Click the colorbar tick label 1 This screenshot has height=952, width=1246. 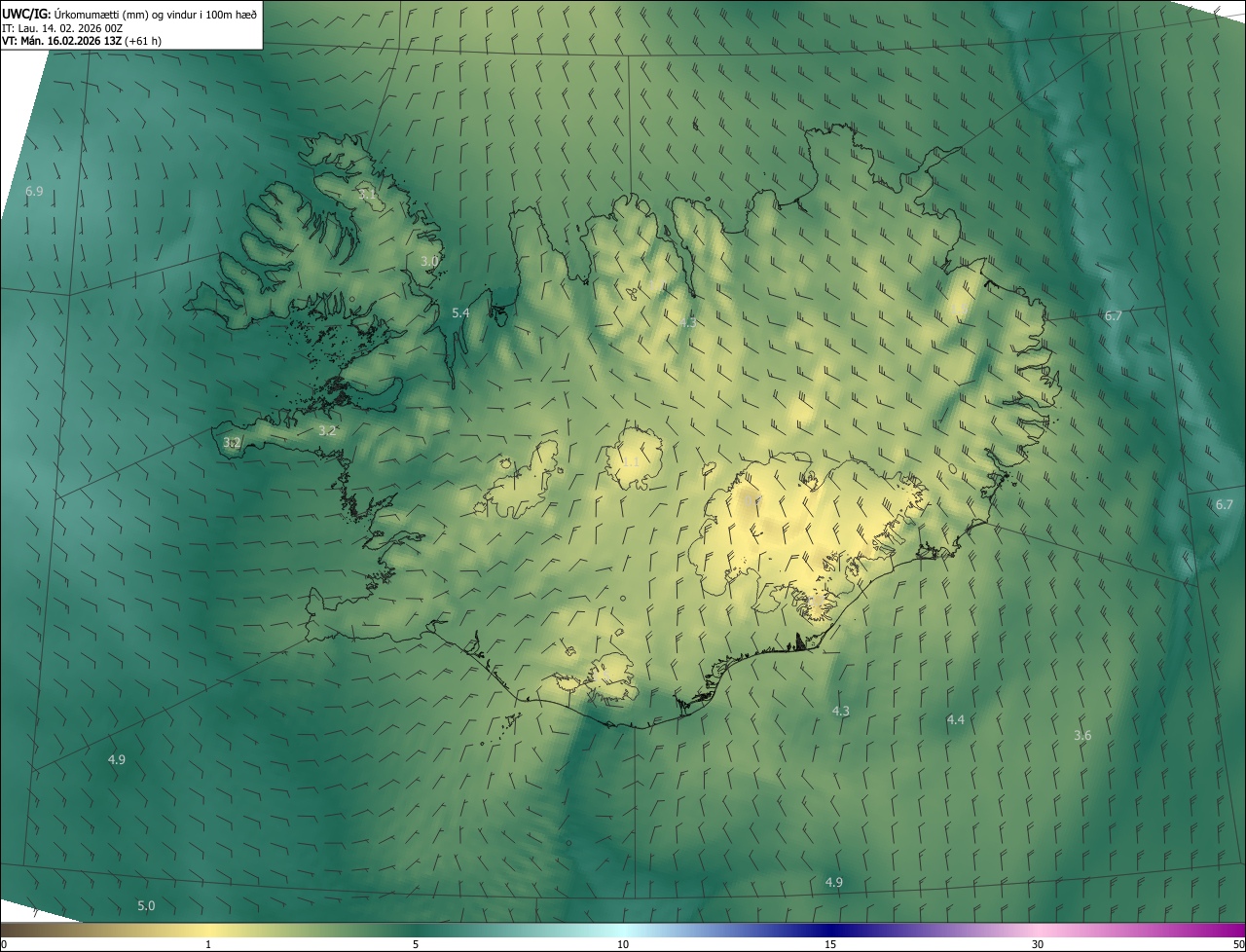[x=208, y=944]
